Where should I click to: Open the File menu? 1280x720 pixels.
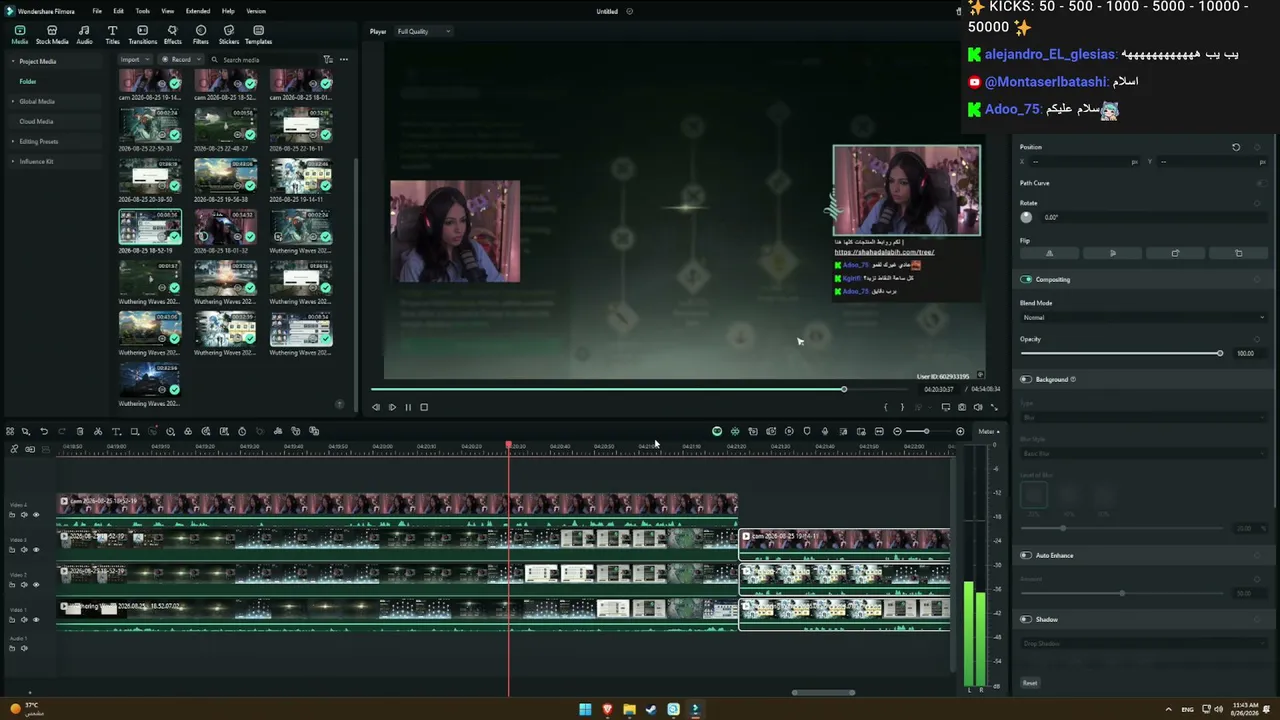(x=97, y=11)
